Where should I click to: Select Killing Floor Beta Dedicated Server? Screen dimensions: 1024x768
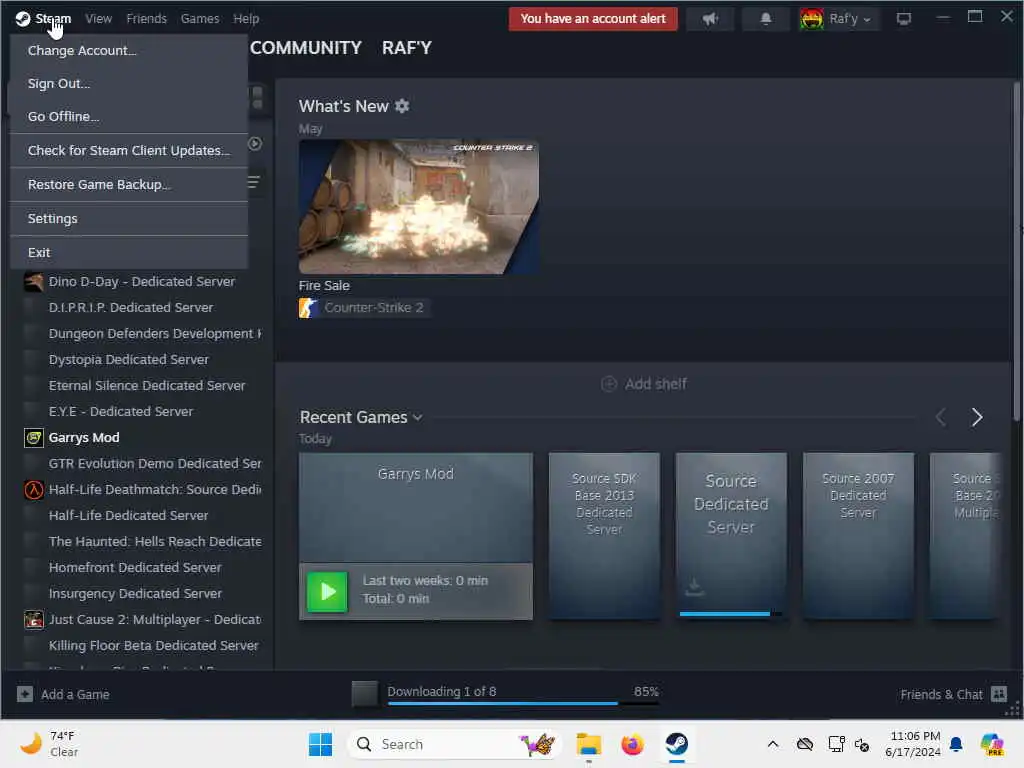coord(153,645)
